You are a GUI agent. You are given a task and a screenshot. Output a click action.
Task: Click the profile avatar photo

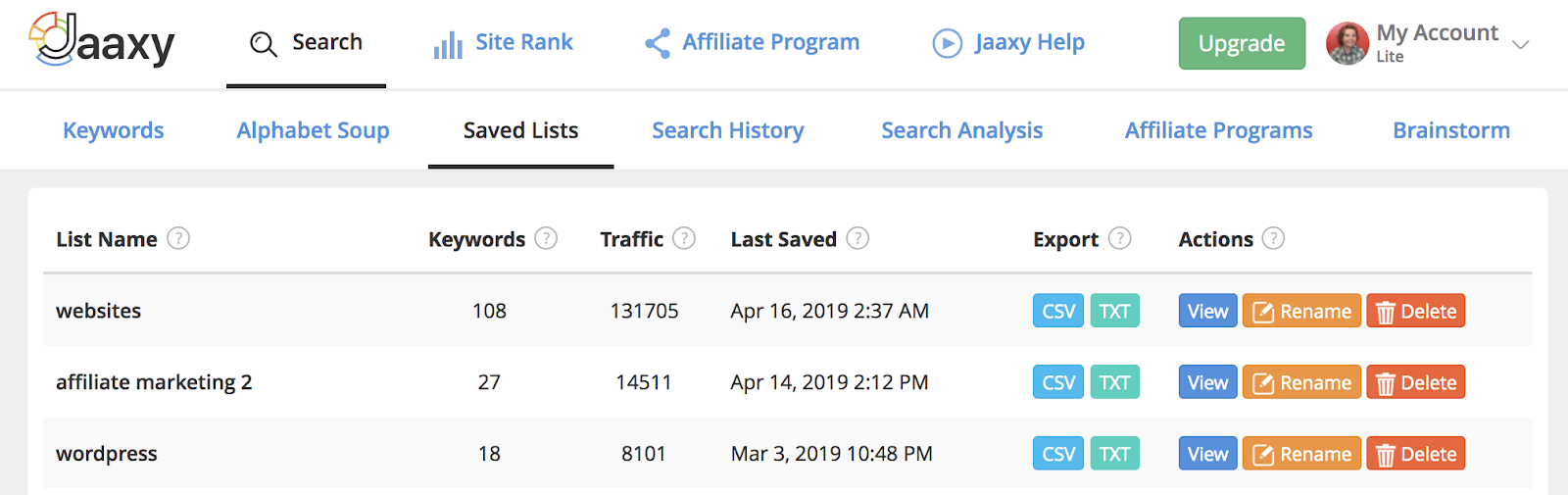(x=1347, y=43)
